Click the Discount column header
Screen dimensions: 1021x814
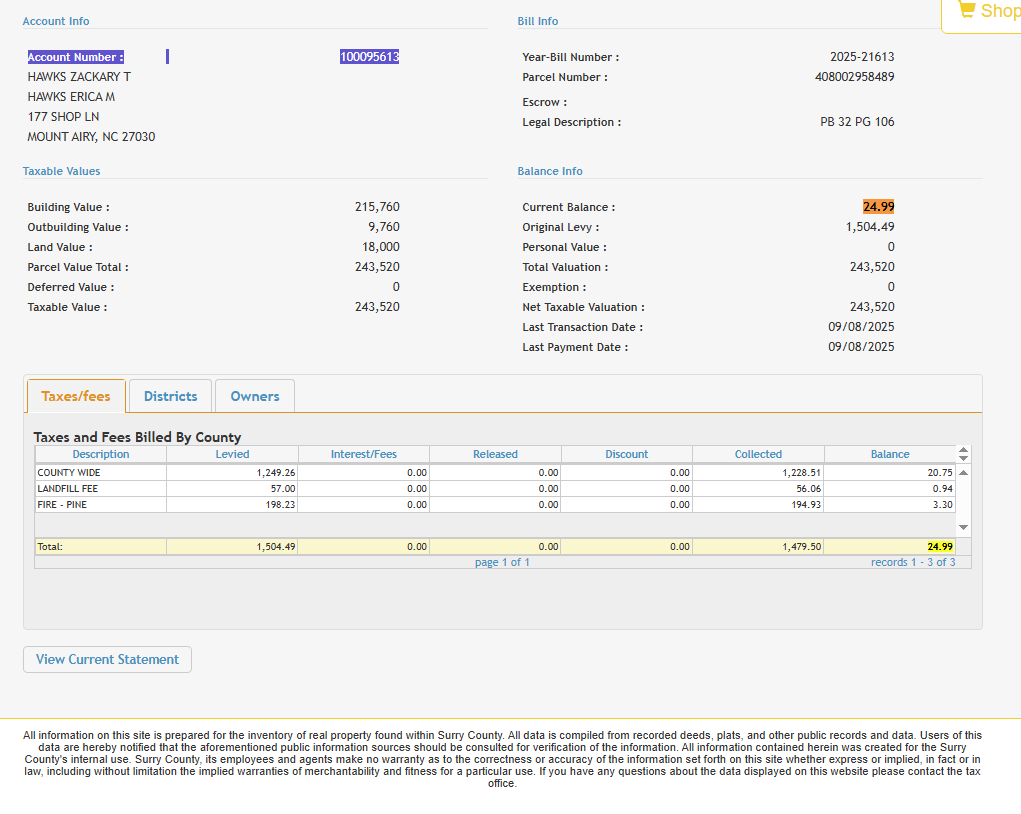[627, 454]
